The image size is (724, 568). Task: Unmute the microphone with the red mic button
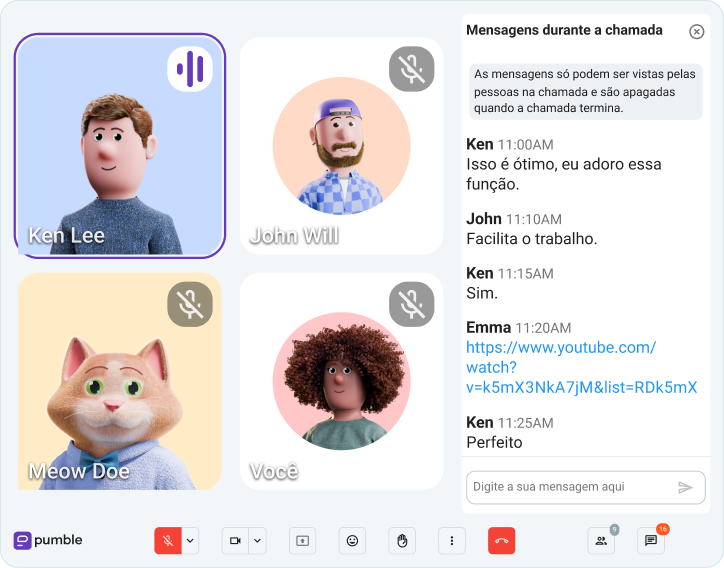pyautogui.click(x=167, y=540)
